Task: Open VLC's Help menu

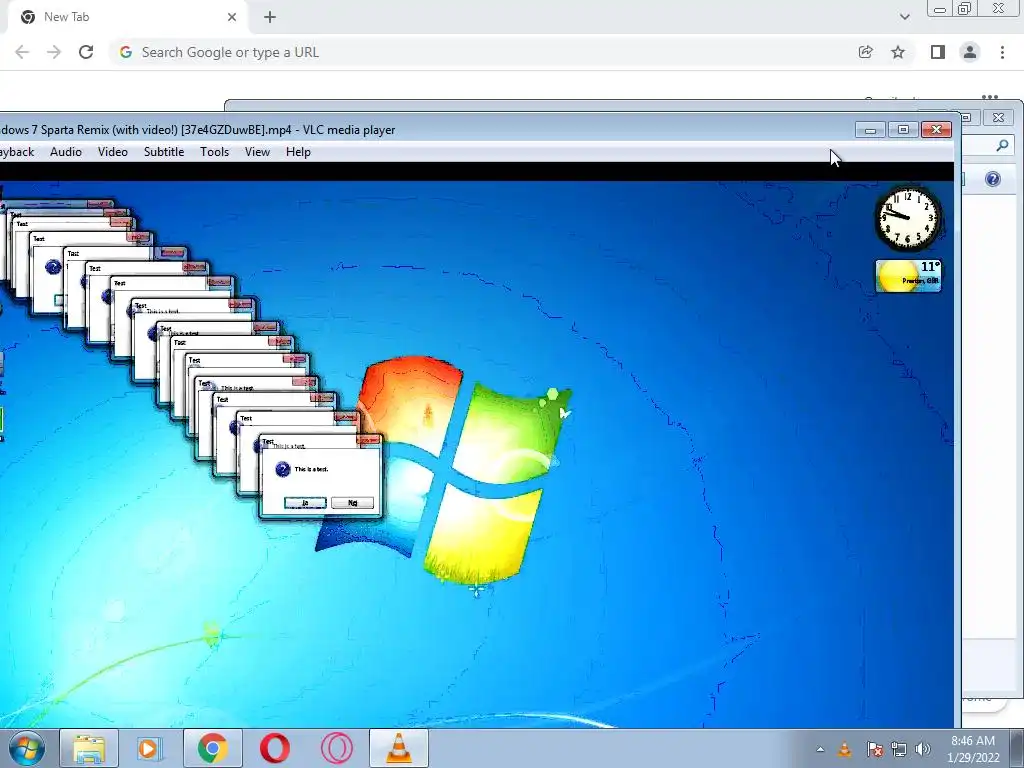Action: pyautogui.click(x=298, y=152)
